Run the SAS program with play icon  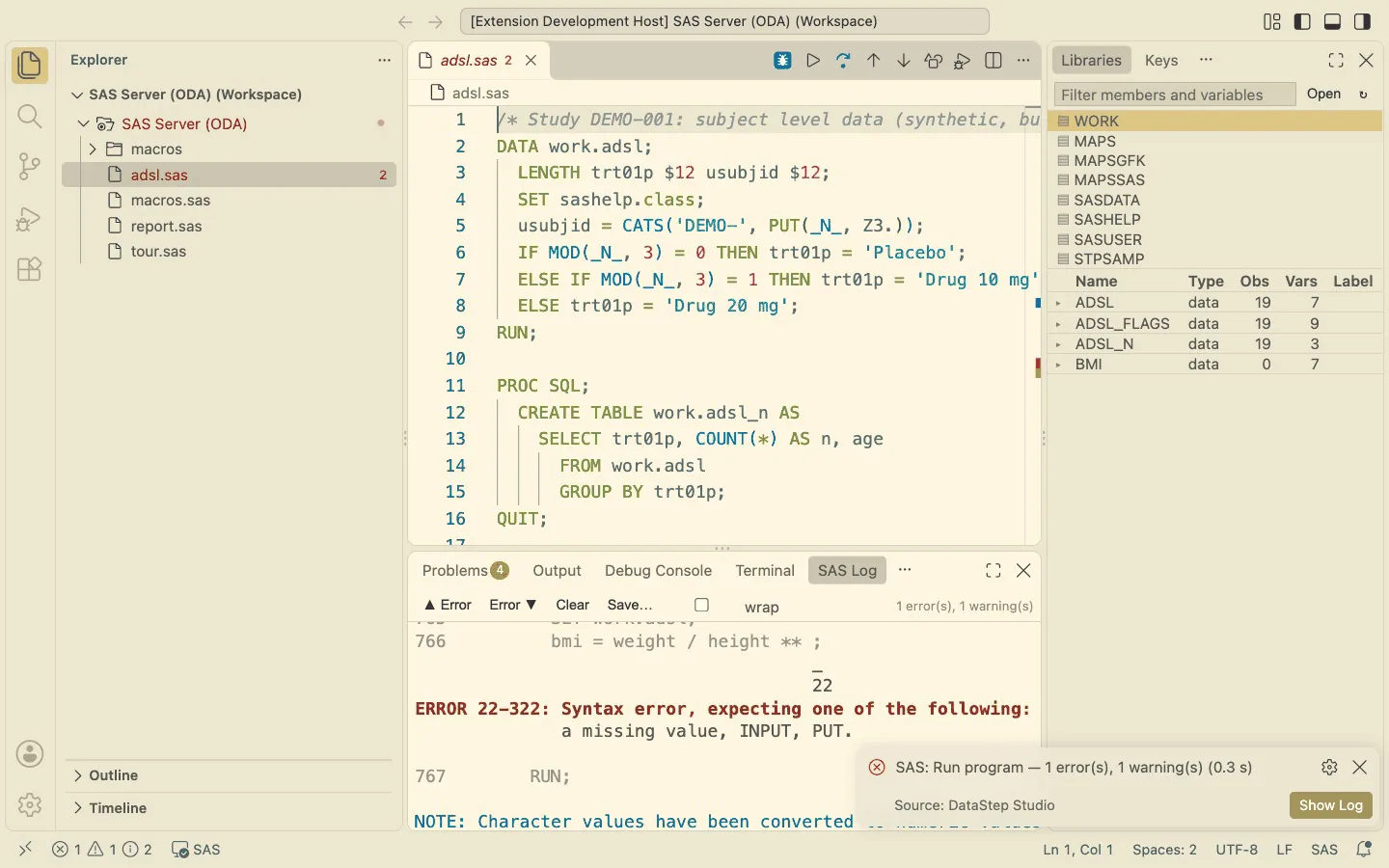coord(813,61)
